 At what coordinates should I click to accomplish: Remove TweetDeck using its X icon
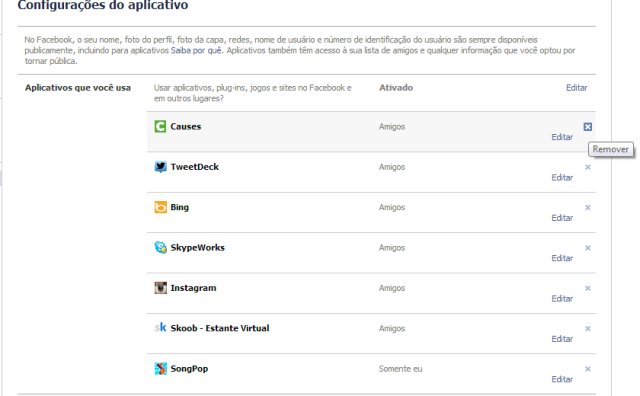click(x=587, y=167)
